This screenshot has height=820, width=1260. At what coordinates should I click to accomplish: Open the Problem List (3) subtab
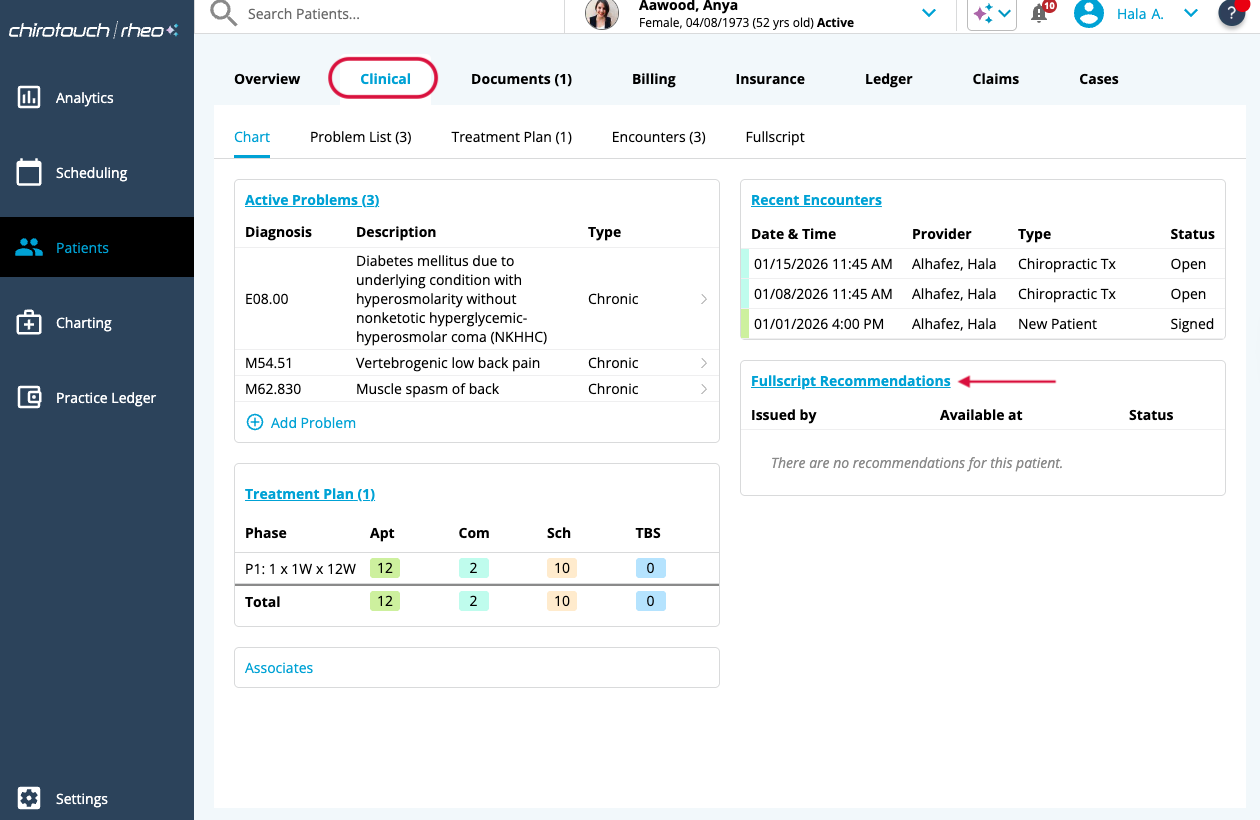click(360, 137)
